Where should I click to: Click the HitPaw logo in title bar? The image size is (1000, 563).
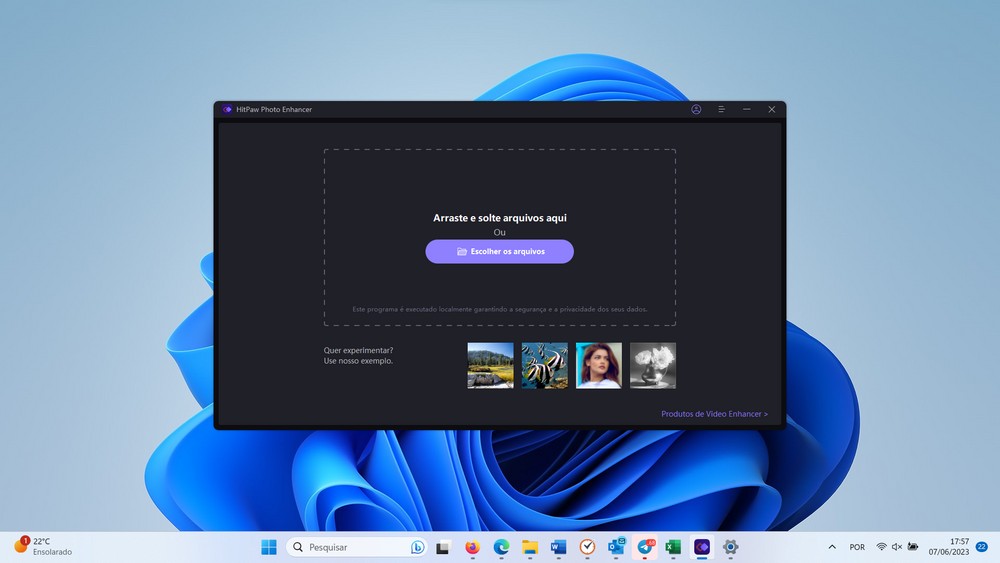coord(227,109)
